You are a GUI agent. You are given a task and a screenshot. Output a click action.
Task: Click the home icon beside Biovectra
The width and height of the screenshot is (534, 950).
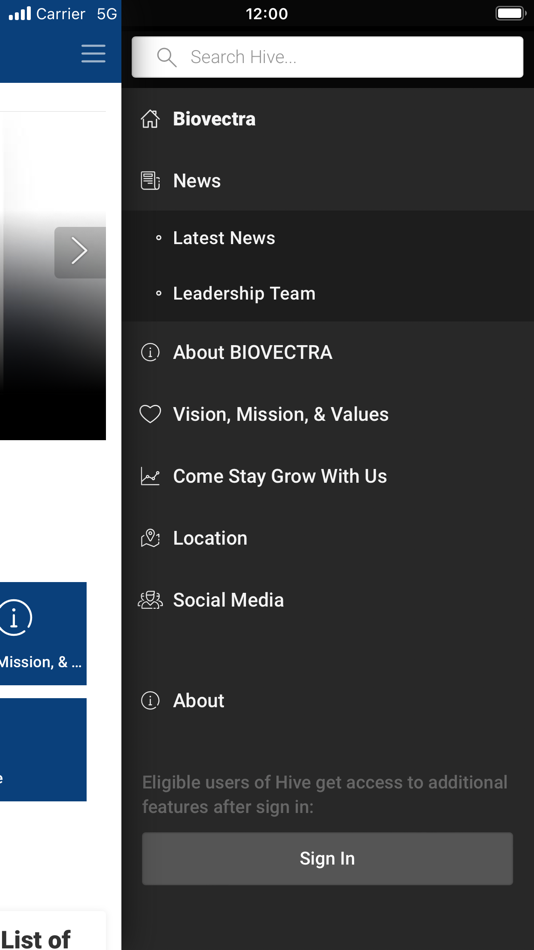pyautogui.click(x=150, y=119)
